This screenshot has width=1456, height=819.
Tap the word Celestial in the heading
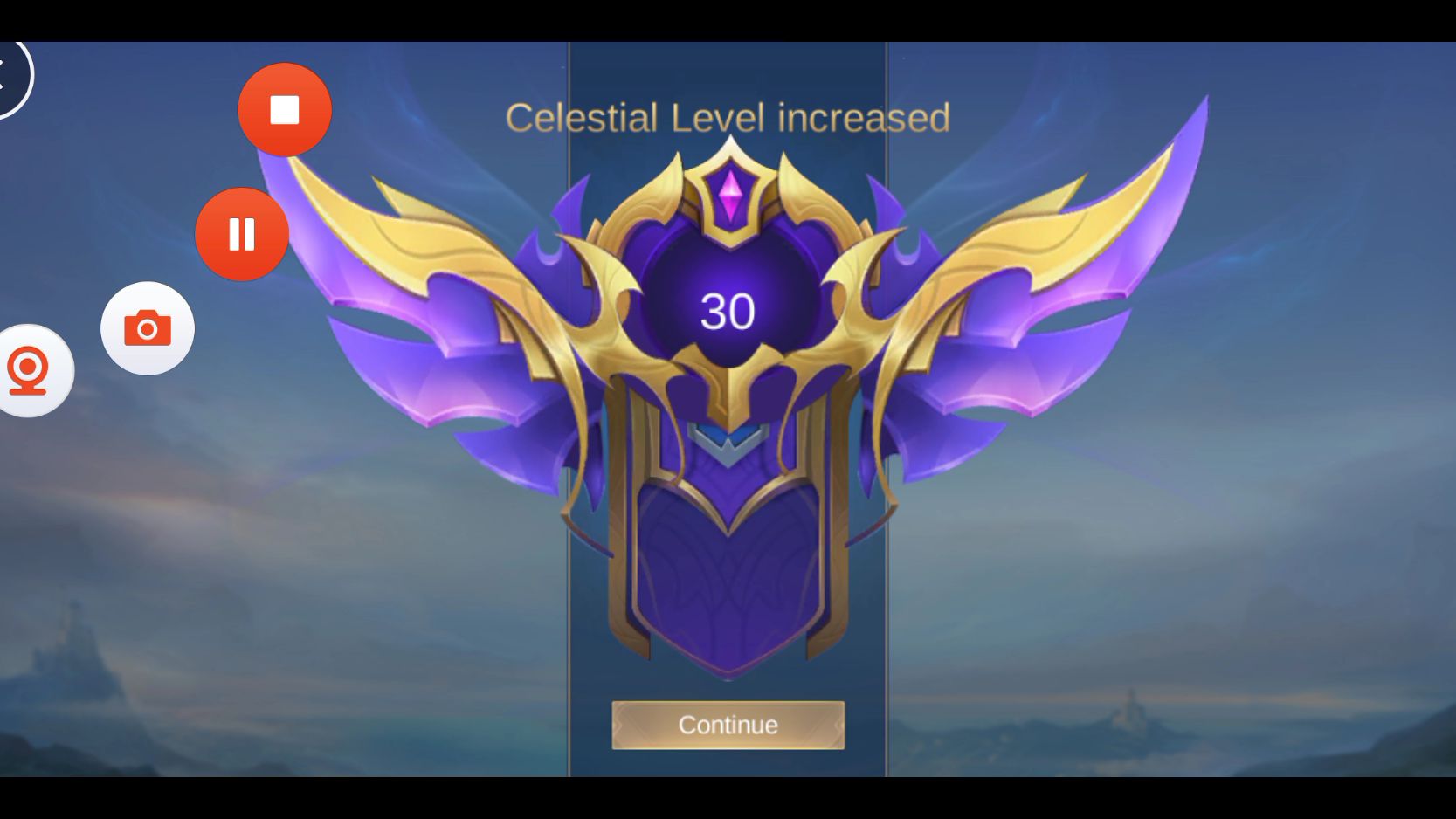[581, 118]
